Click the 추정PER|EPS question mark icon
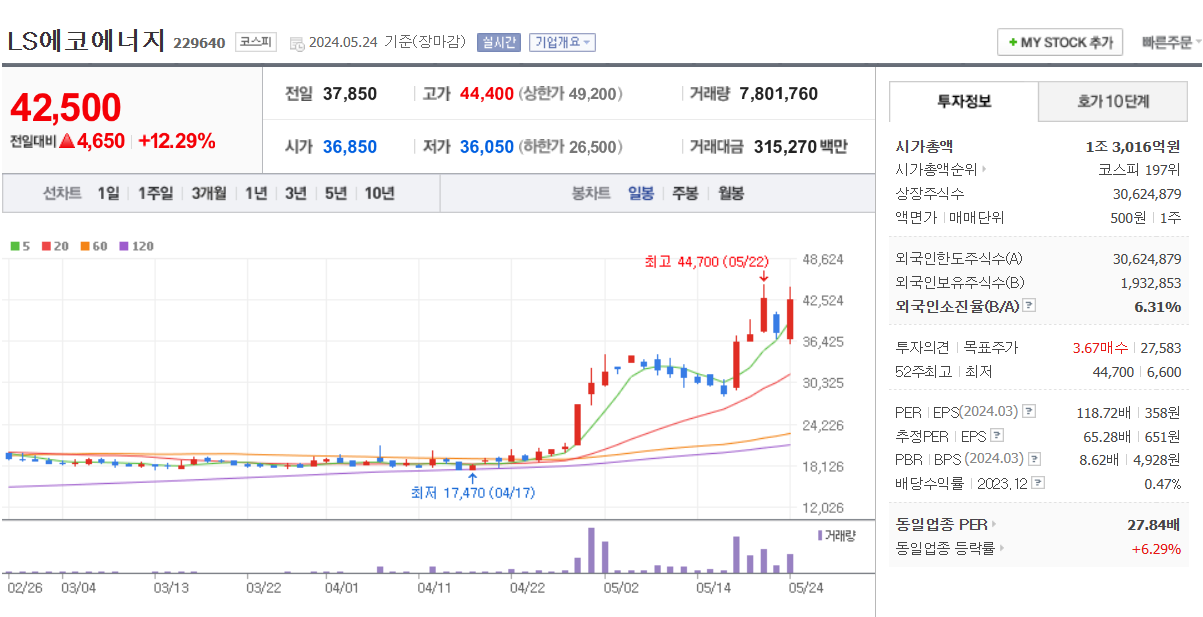 997,435
